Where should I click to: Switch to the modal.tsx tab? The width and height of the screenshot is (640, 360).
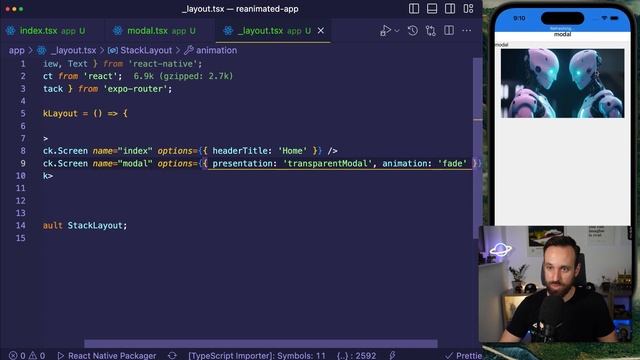(x=161, y=31)
